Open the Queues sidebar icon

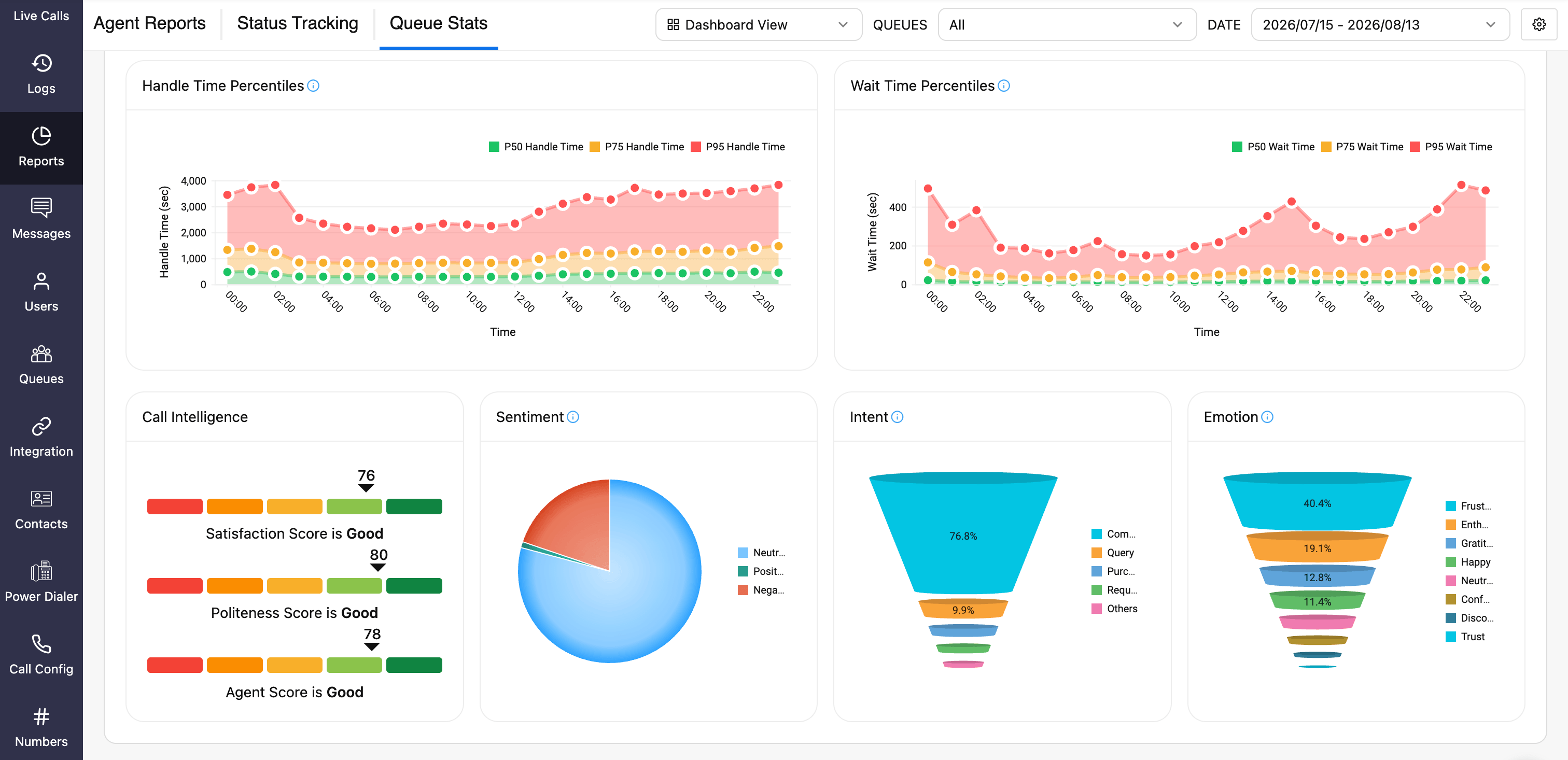click(41, 354)
